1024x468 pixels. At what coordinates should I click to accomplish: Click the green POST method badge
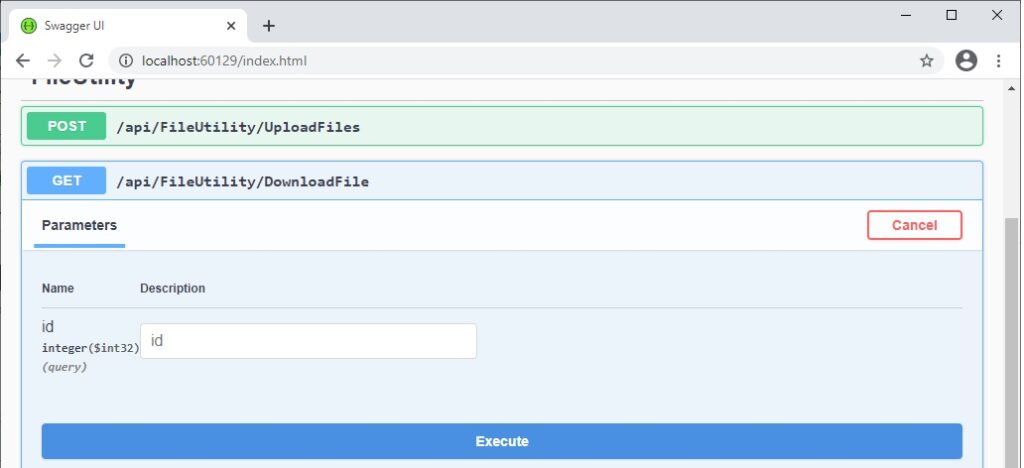[66, 126]
